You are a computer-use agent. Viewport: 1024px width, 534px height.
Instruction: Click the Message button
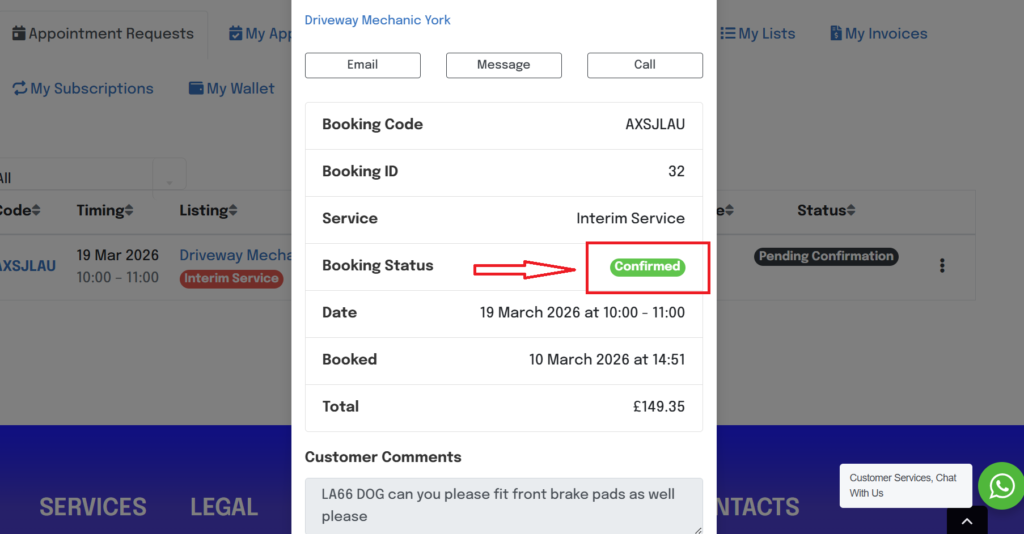[503, 65]
